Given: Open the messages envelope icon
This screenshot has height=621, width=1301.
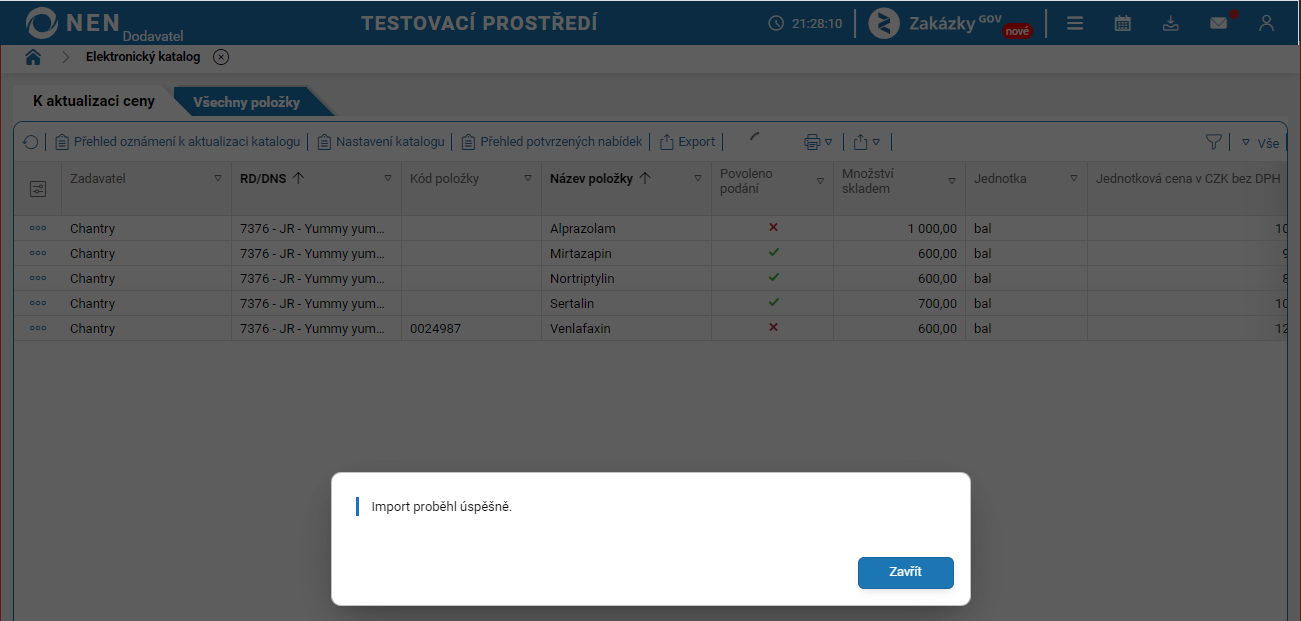Looking at the screenshot, I should coord(1219,22).
